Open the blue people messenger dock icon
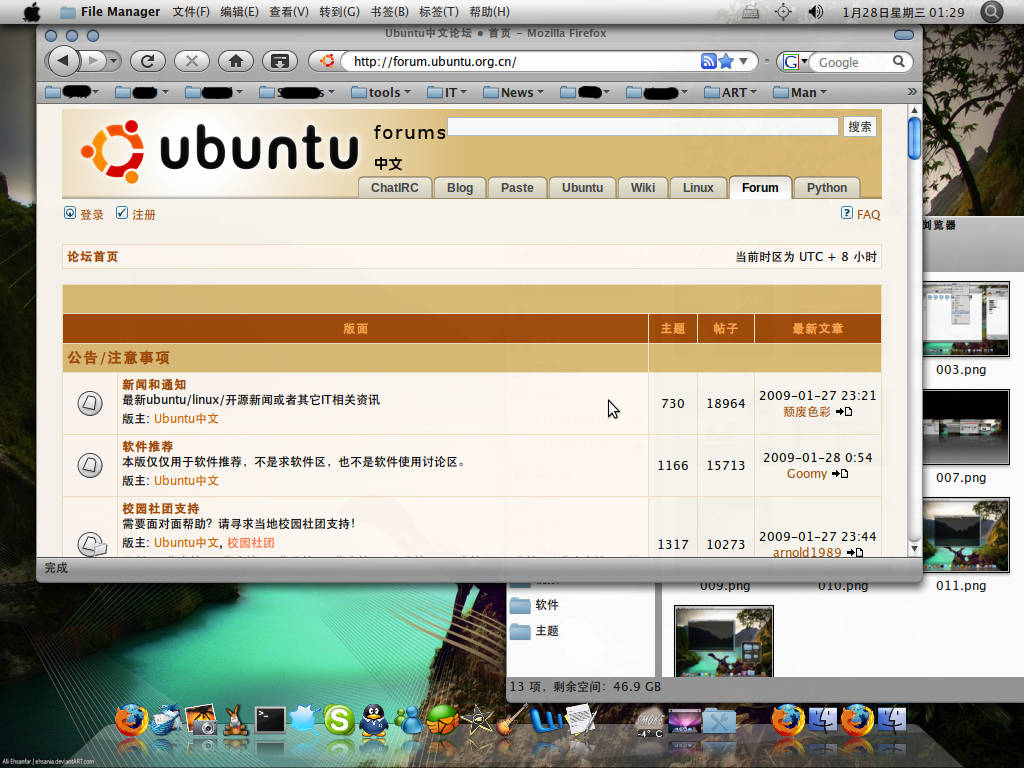 coord(409,720)
